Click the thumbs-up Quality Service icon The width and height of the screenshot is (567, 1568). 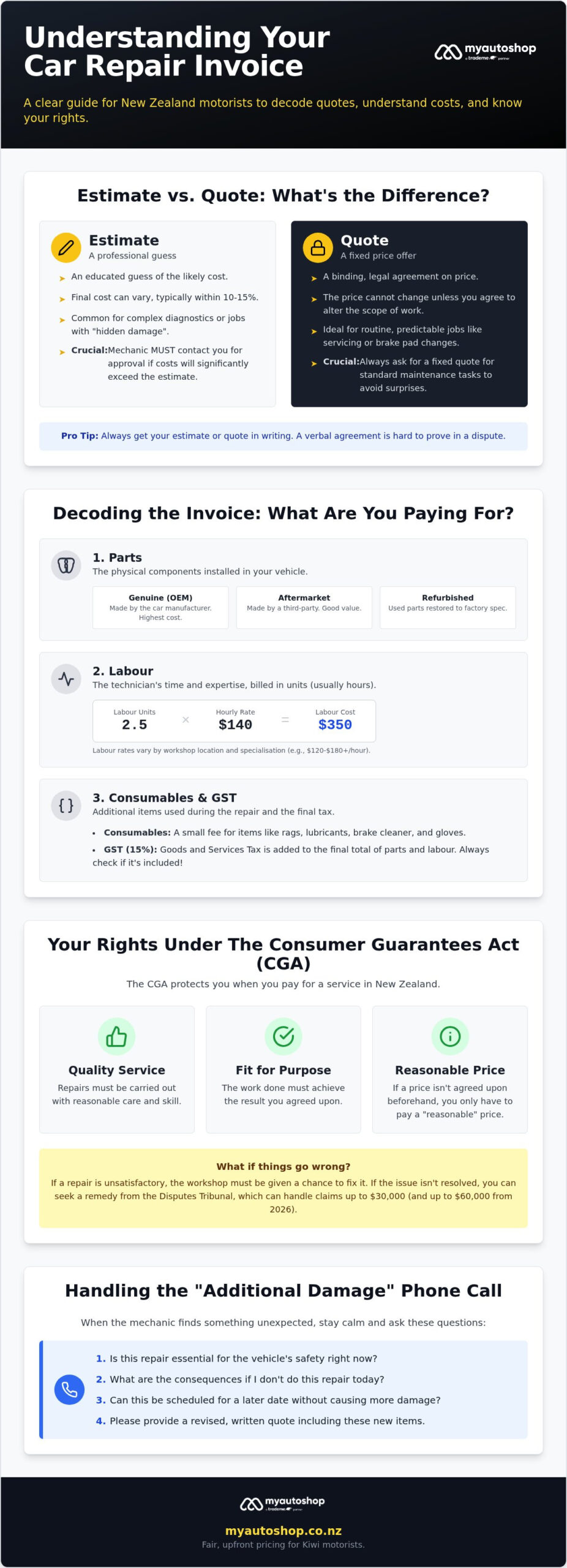point(116,1036)
